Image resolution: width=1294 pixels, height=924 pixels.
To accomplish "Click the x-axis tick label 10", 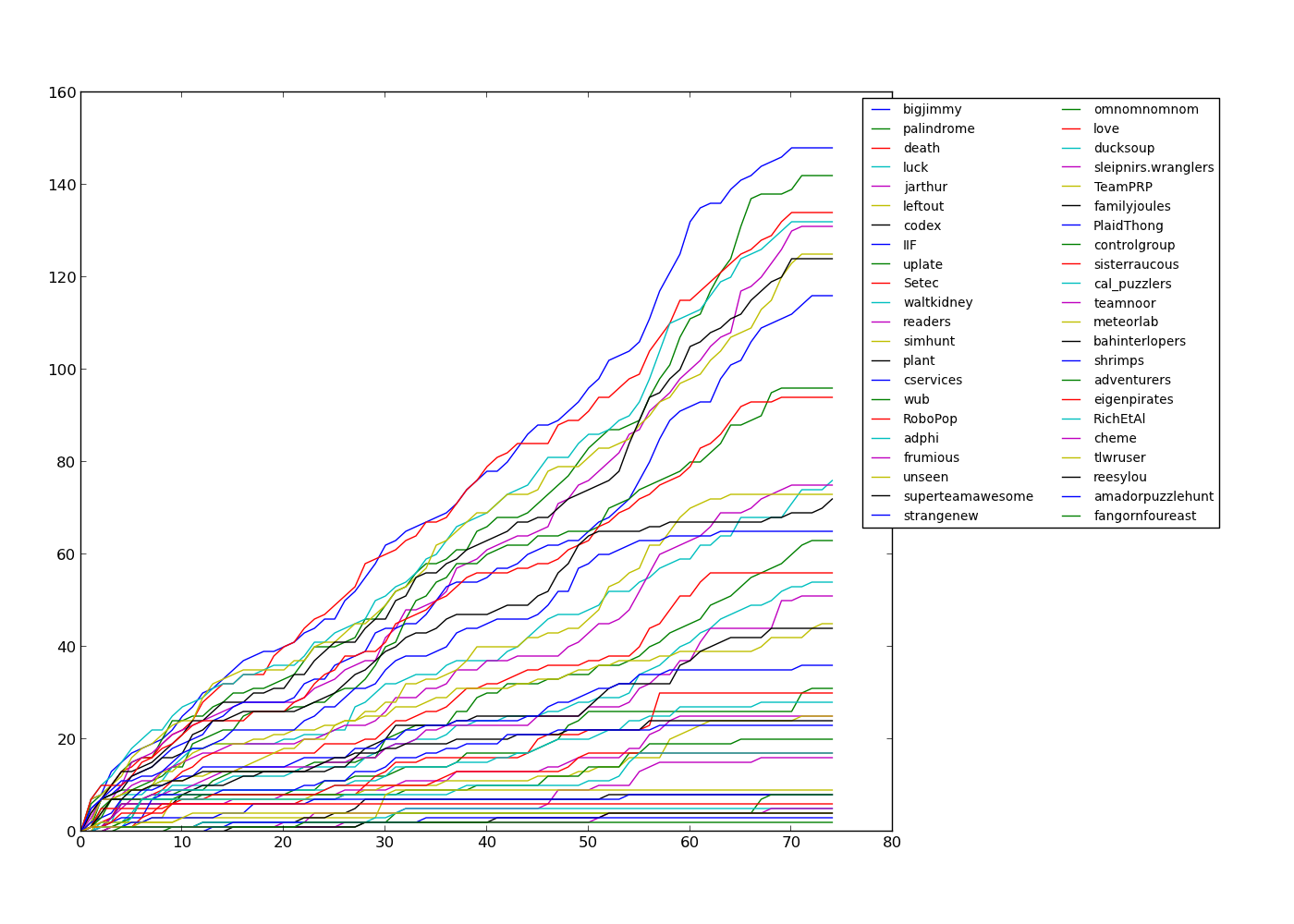I will coord(182,843).
